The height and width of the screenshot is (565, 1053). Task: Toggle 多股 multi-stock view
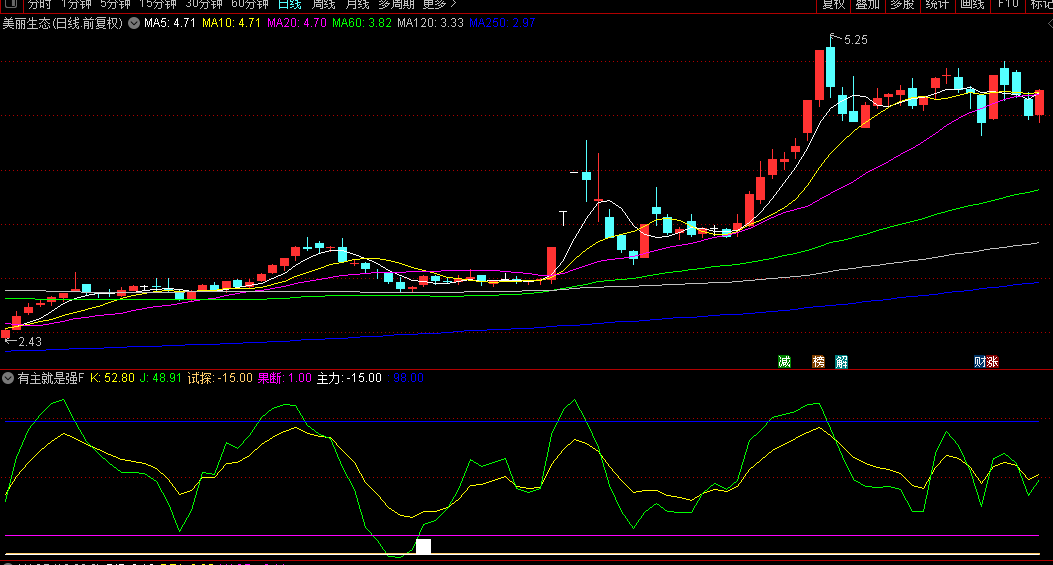click(902, 5)
